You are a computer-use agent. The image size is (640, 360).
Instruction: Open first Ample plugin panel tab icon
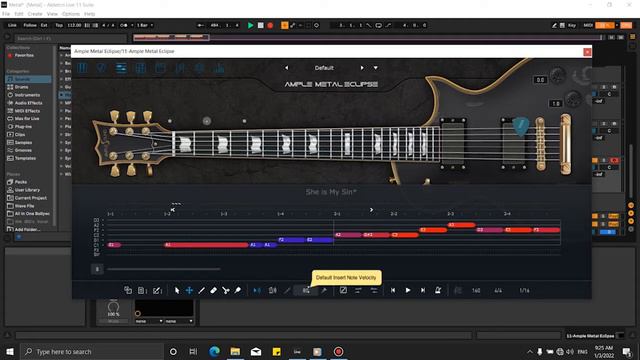click(82, 68)
